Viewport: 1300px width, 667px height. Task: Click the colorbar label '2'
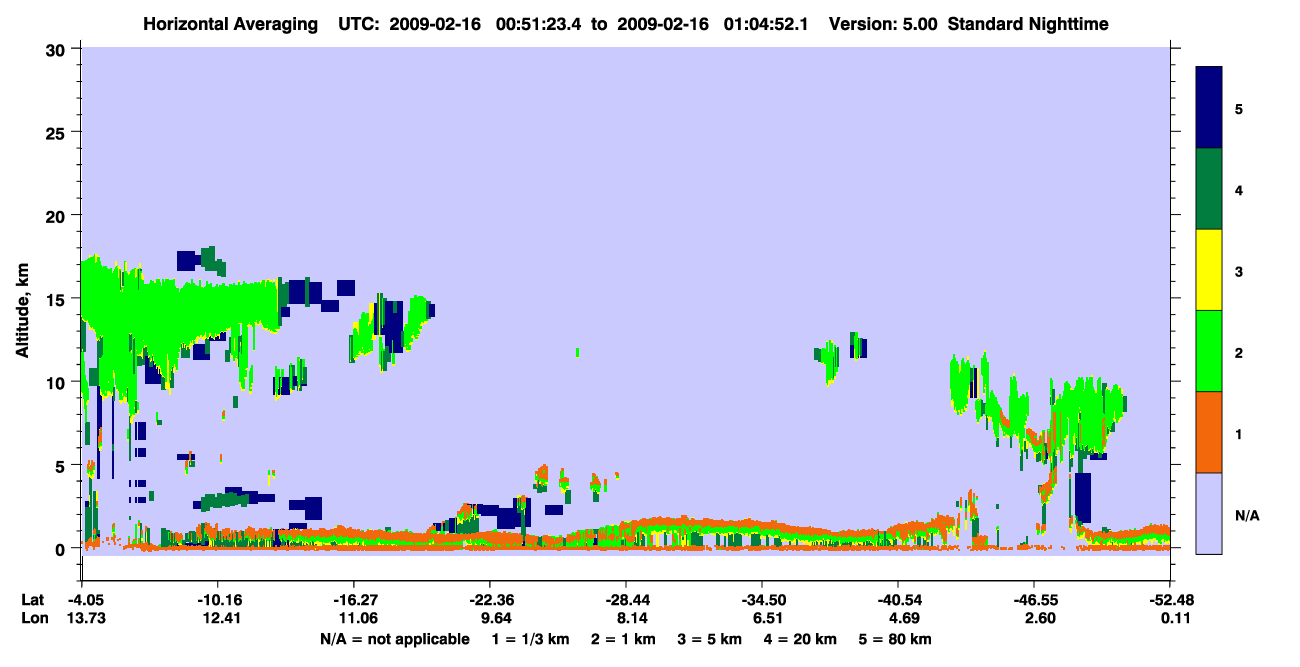1239,351
